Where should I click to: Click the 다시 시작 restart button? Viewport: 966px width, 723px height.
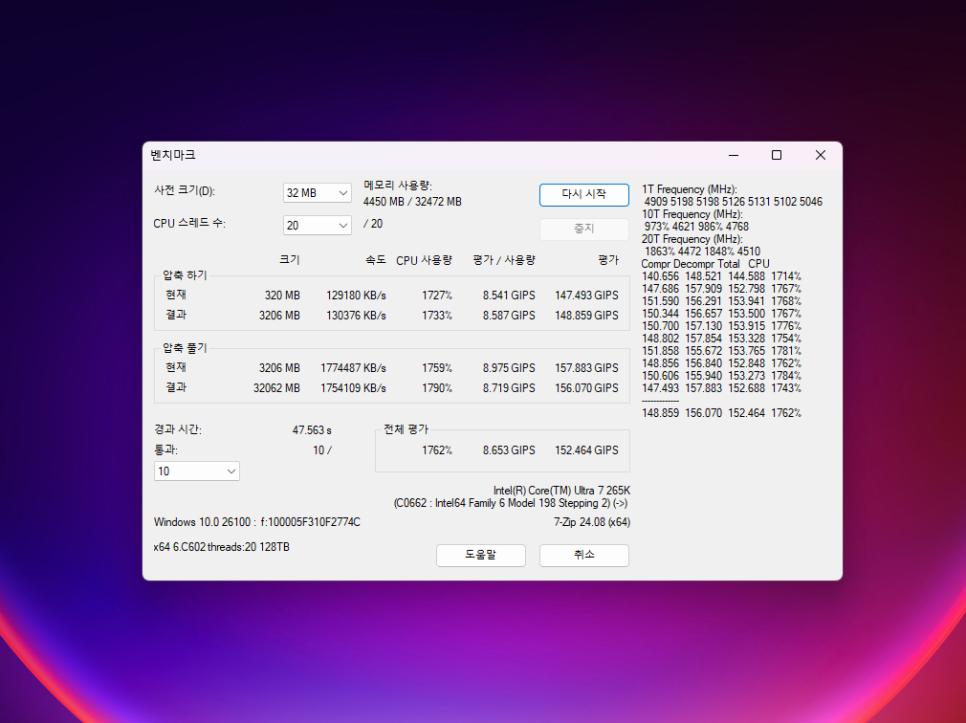point(584,195)
